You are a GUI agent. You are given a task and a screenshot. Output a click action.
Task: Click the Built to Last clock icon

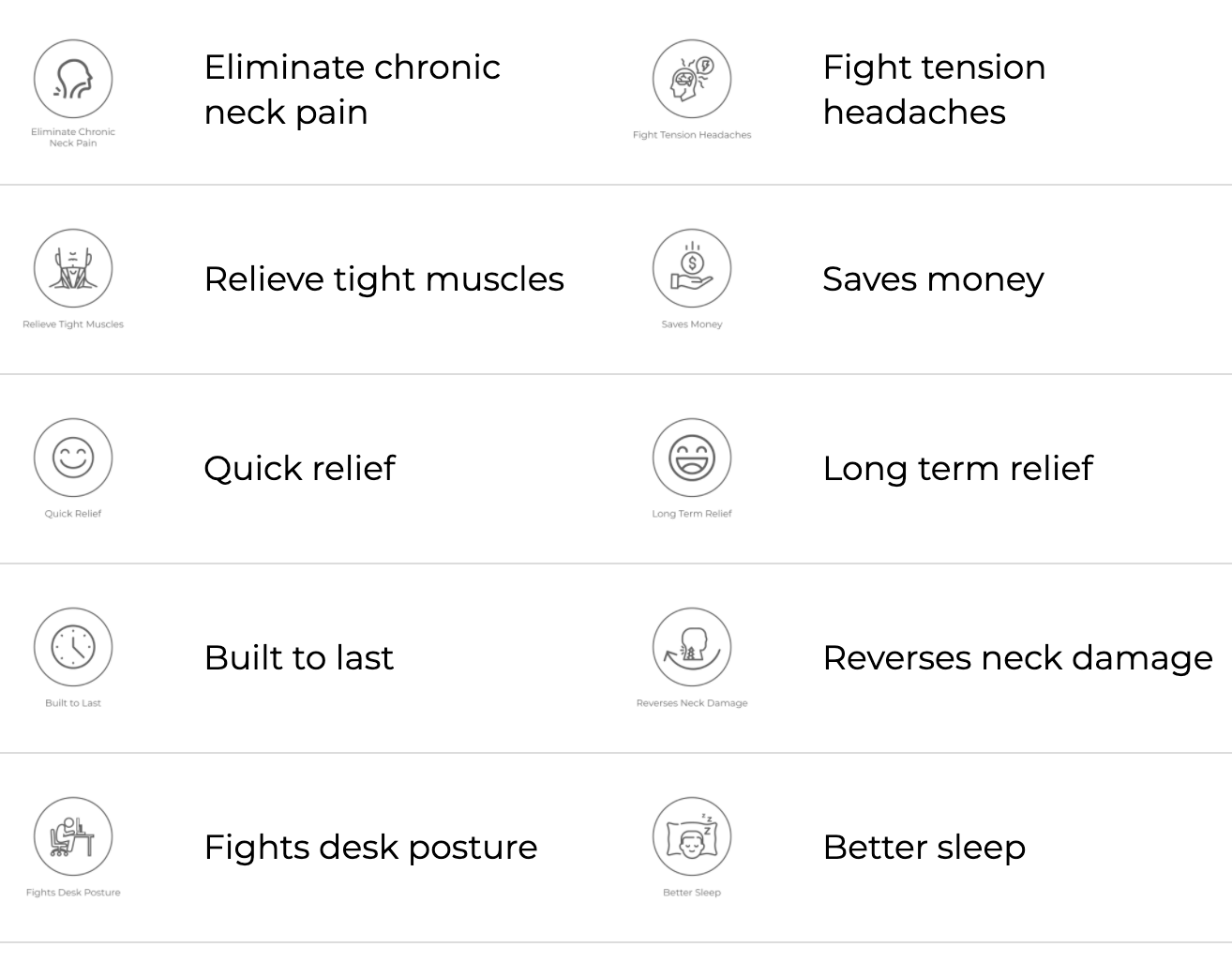pos(73,647)
